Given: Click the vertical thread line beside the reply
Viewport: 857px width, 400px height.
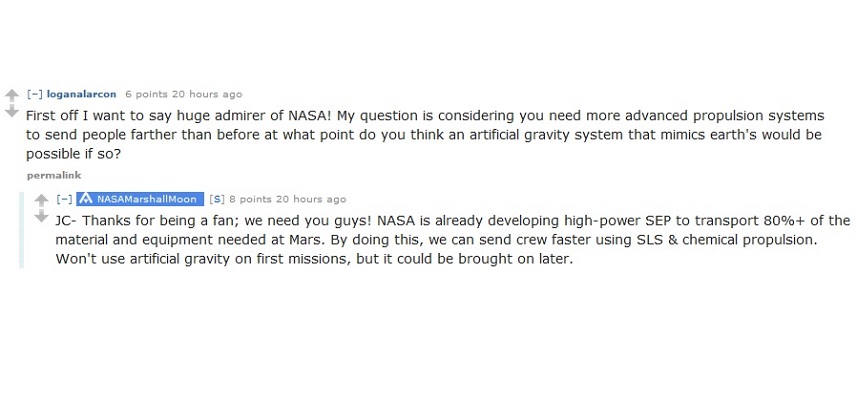Looking at the screenshot, I should click(x=21, y=230).
